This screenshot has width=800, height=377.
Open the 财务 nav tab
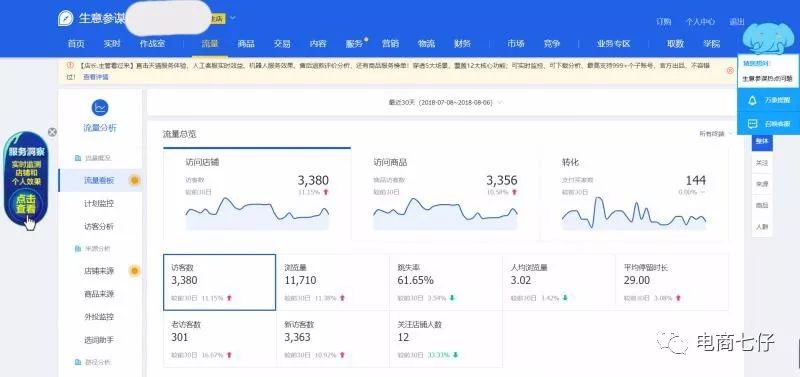[x=462, y=44]
